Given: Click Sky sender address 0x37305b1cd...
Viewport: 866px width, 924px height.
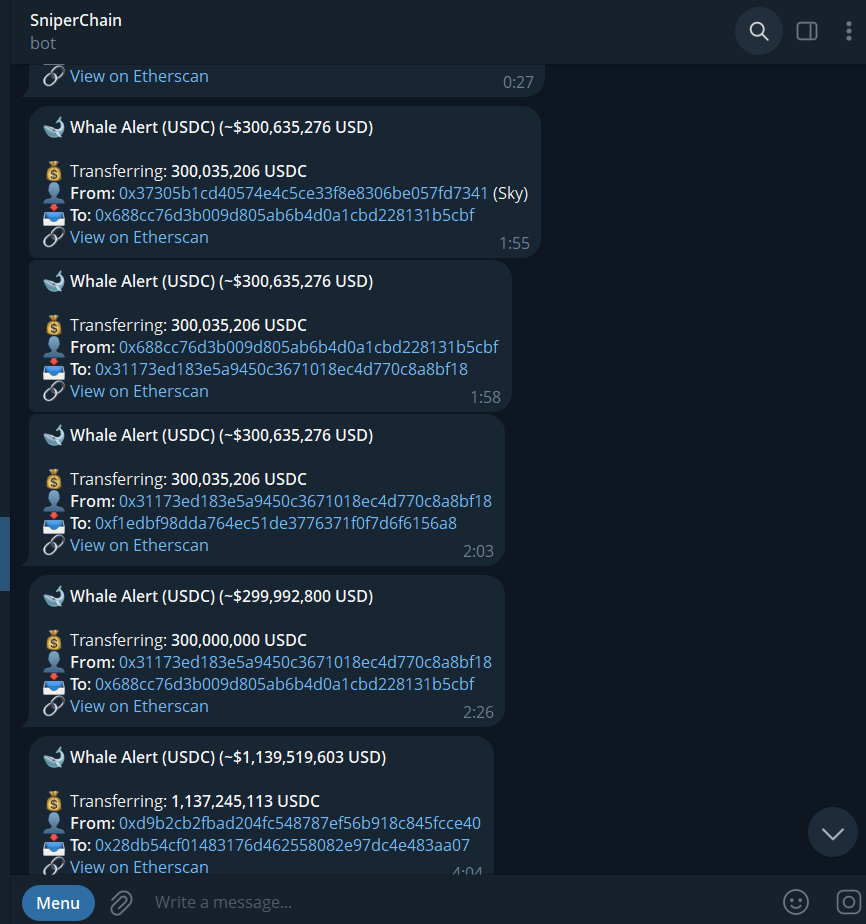Looking at the screenshot, I should (x=303, y=193).
